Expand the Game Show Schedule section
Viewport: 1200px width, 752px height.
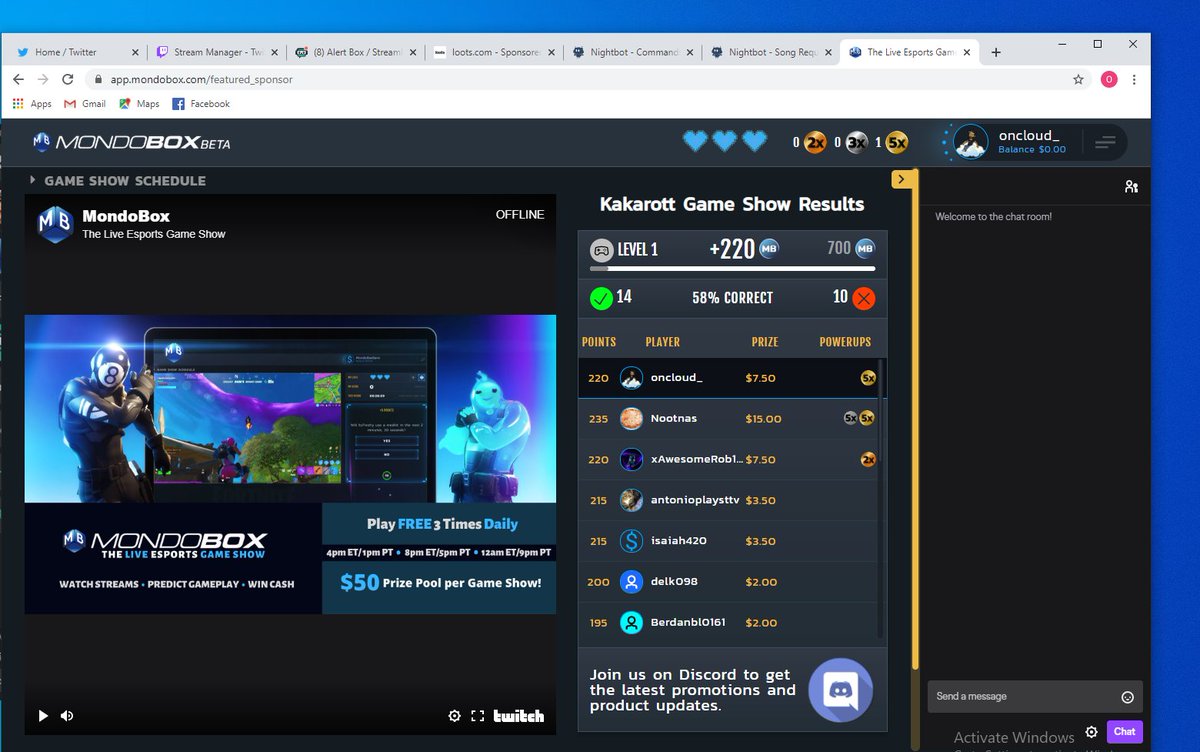[118, 181]
